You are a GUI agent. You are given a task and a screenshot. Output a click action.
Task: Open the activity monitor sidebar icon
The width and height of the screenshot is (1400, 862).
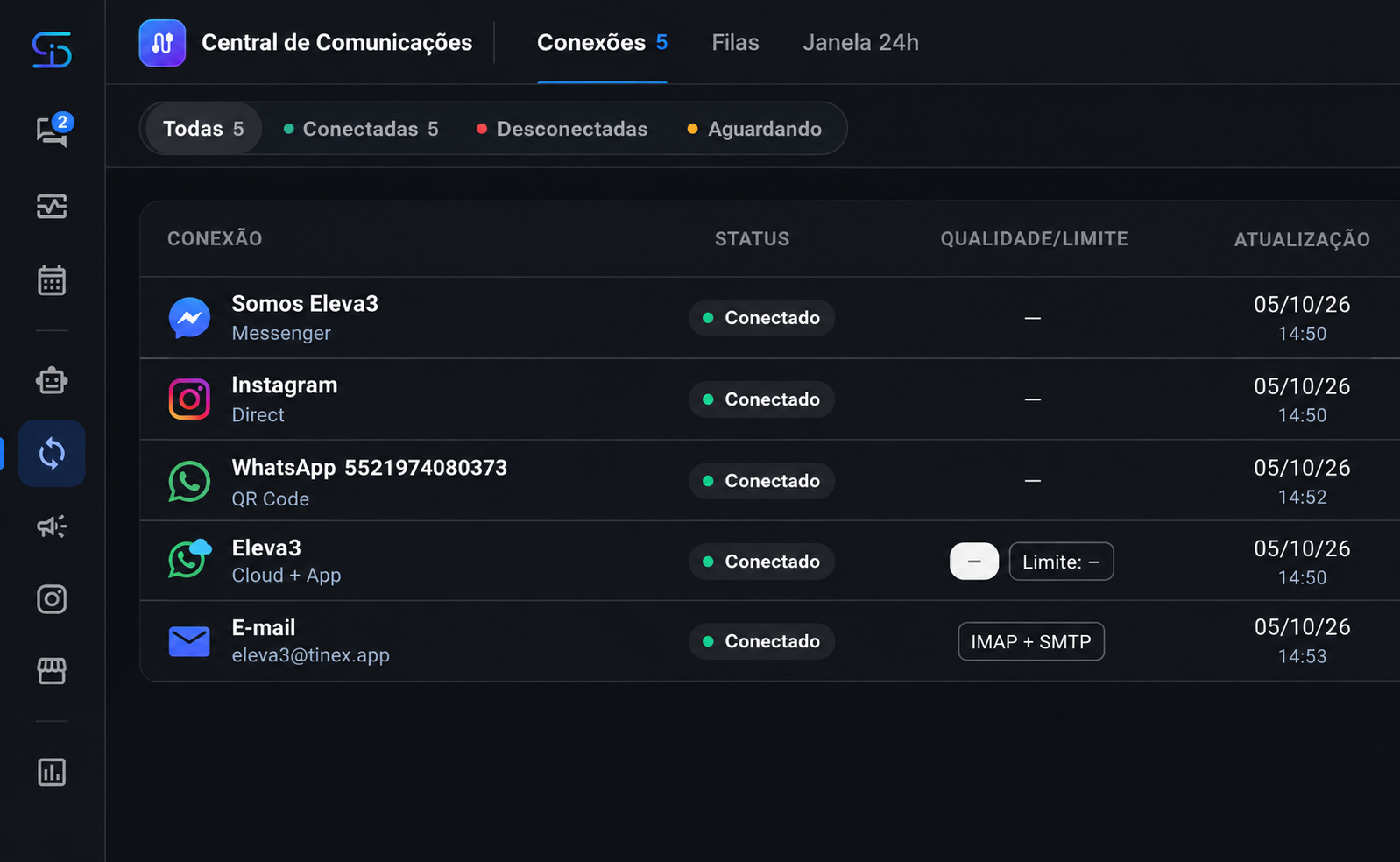52,207
